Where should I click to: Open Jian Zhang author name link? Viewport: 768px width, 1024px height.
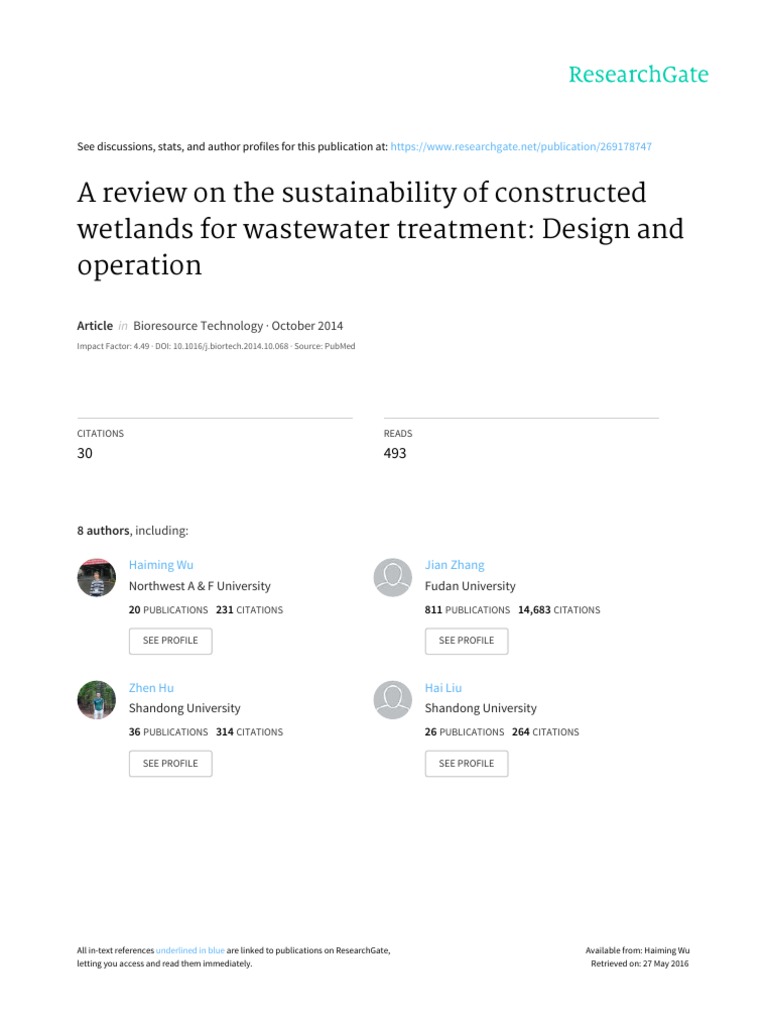(454, 565)
